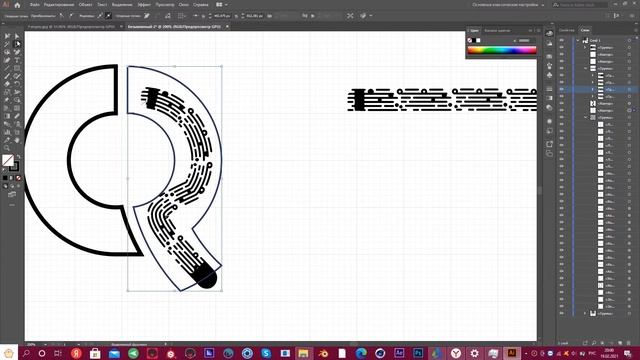Screen dimensions: 640x360
Task: Select the Artboard tool
Action: point(17,132)
